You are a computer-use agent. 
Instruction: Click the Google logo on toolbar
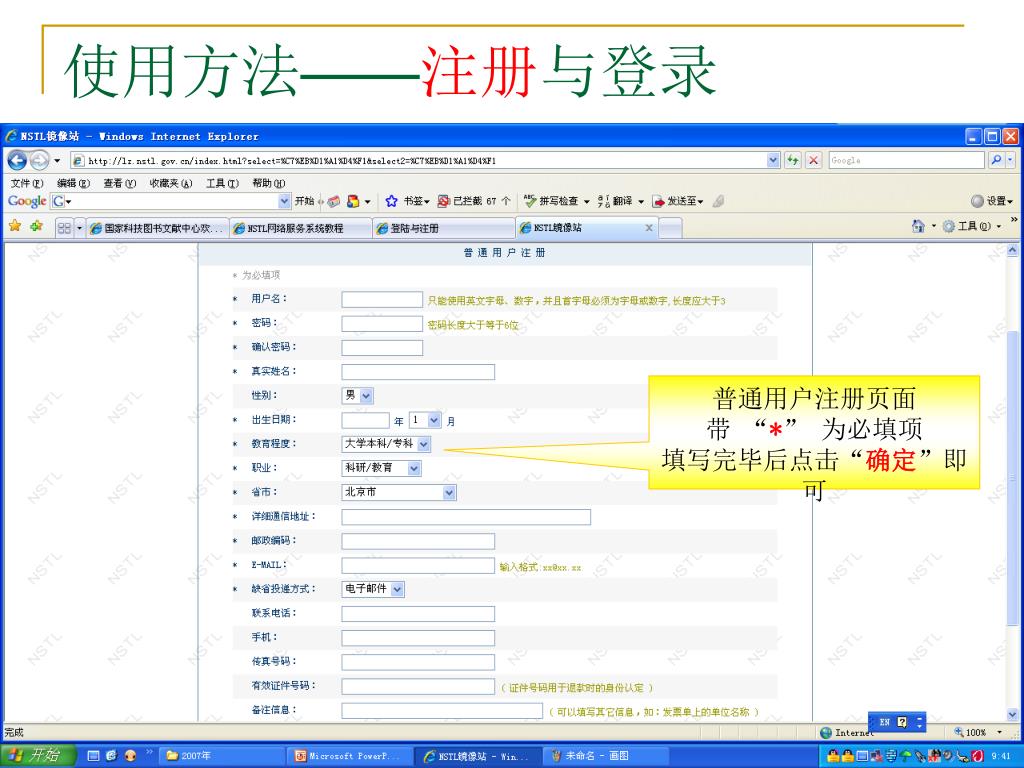(27, 201)
